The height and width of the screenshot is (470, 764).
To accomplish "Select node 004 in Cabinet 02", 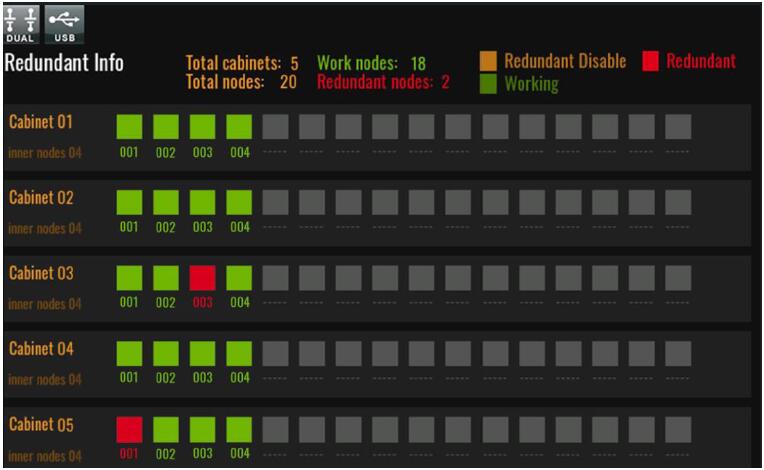I will [239, 202].
